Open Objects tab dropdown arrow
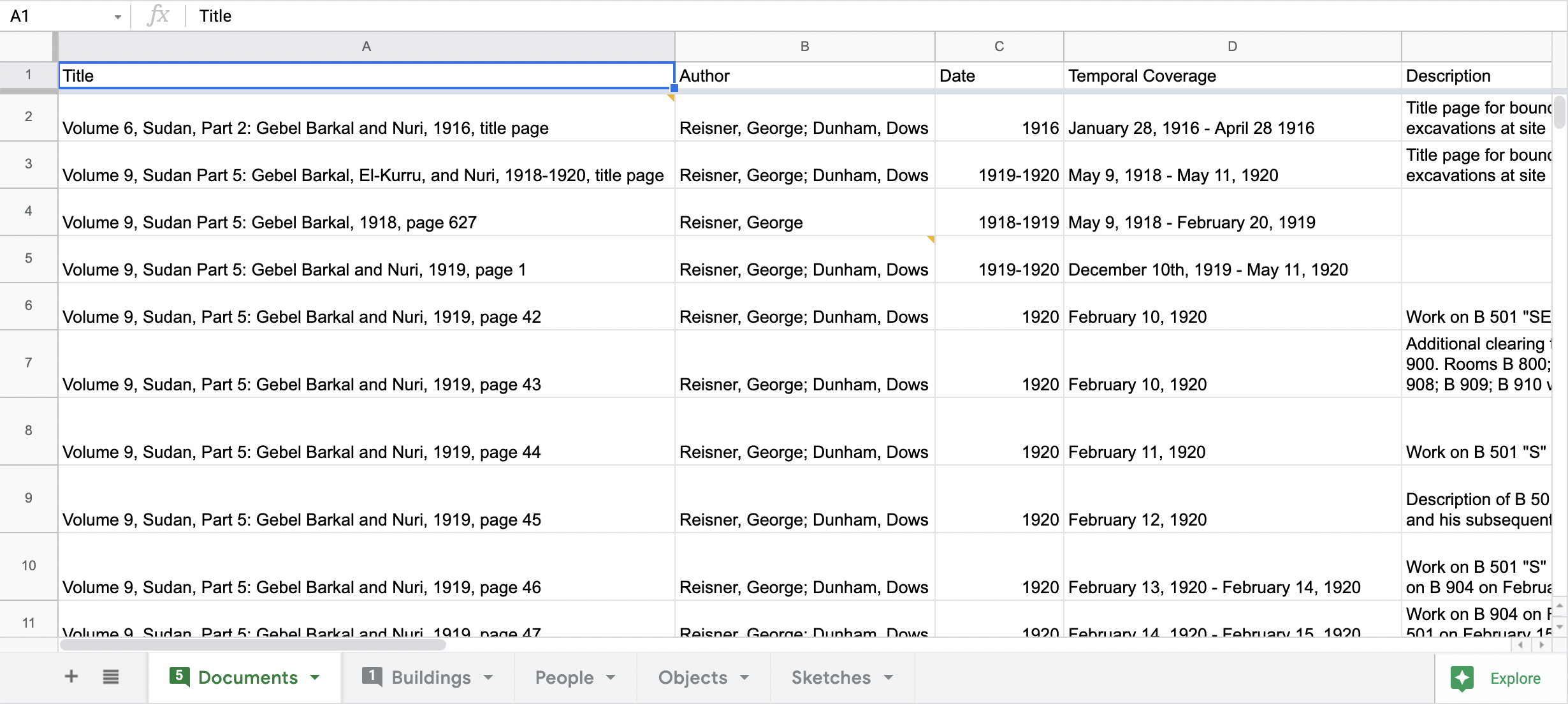Image resolution: width=1568 pixels, height=708 pixels. click(x=744, y=677)
